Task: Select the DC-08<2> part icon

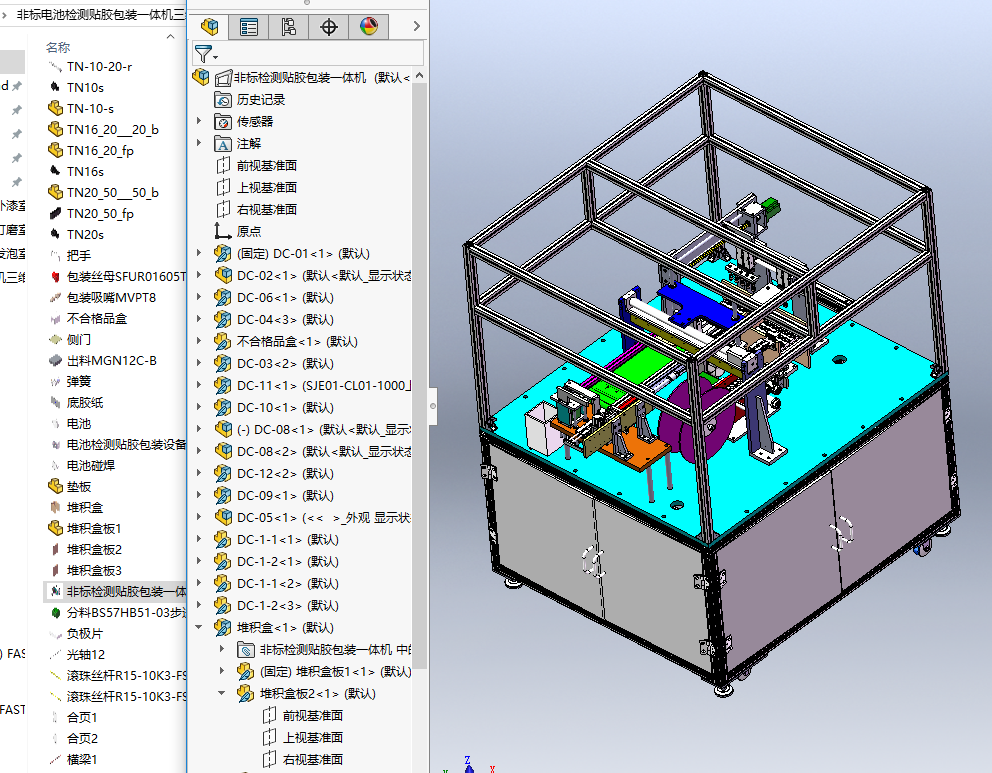Action: tap(223, 452)
